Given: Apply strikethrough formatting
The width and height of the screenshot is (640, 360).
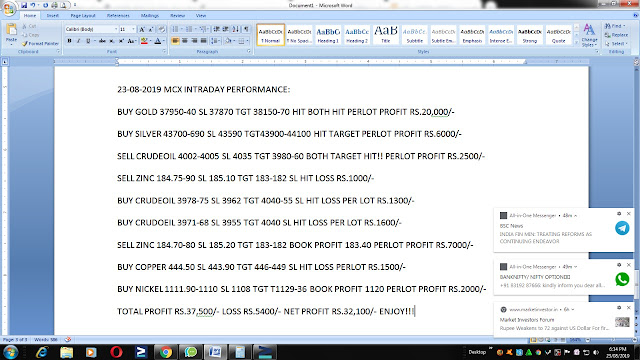Looking at the screenshot, I should [x=102, y=41].
